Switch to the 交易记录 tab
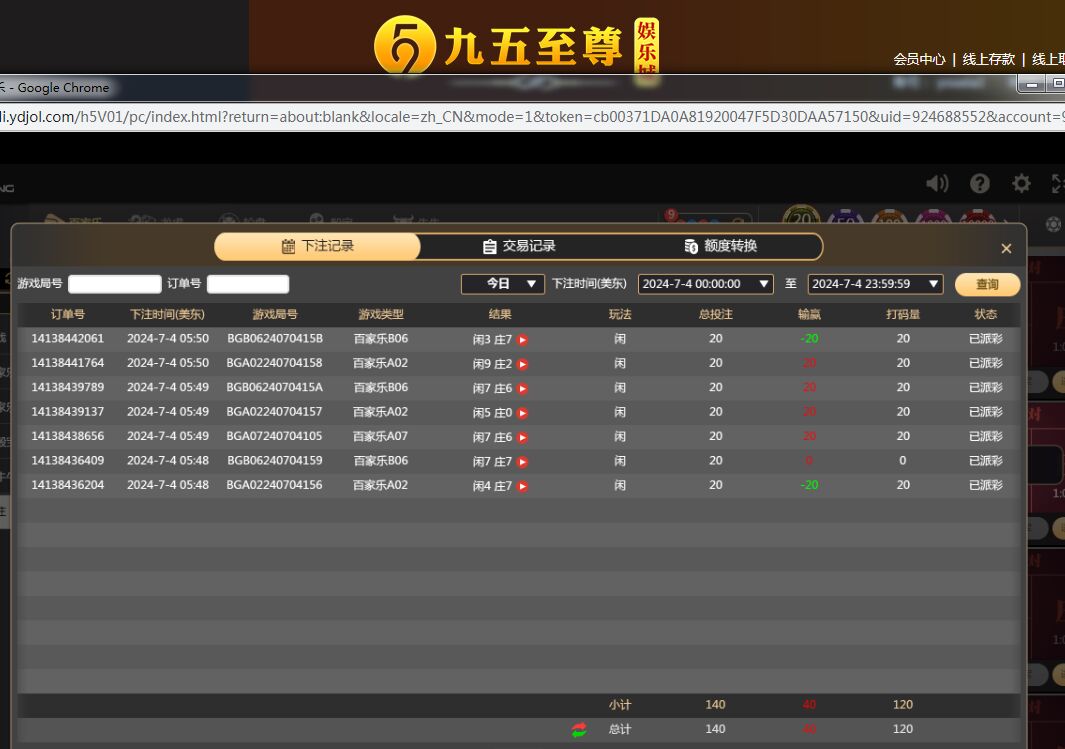 [519, 246]
